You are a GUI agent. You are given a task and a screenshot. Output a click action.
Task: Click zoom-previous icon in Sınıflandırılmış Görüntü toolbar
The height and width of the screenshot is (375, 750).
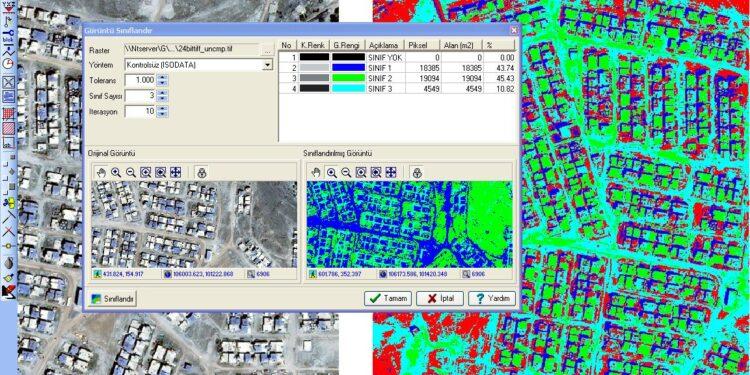coord(376,173)
